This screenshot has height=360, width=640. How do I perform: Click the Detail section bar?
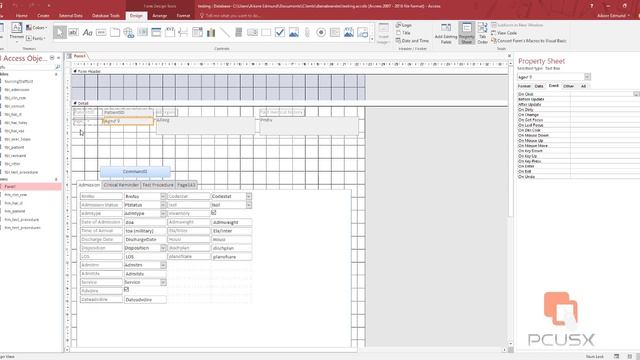pyautogui.click(x=291, y=103)
